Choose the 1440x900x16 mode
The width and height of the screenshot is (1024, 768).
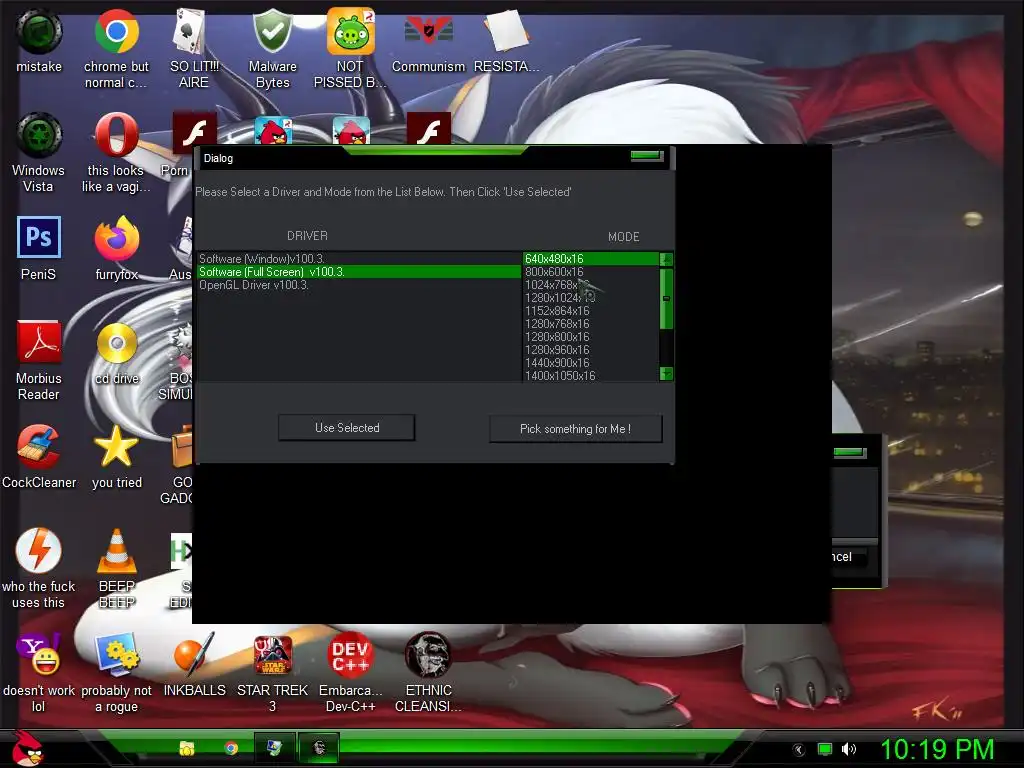[590, 363]
